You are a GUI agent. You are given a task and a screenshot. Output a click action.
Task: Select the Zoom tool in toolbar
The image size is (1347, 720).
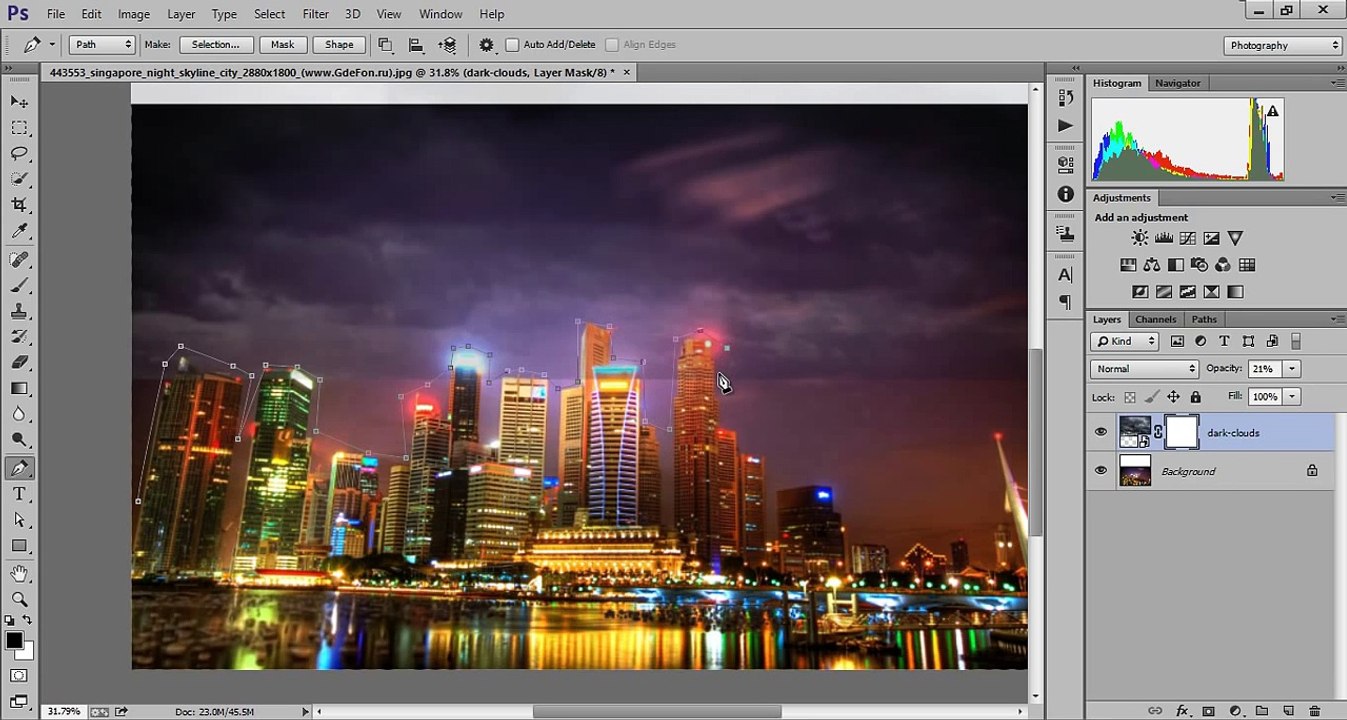[19, 599]
